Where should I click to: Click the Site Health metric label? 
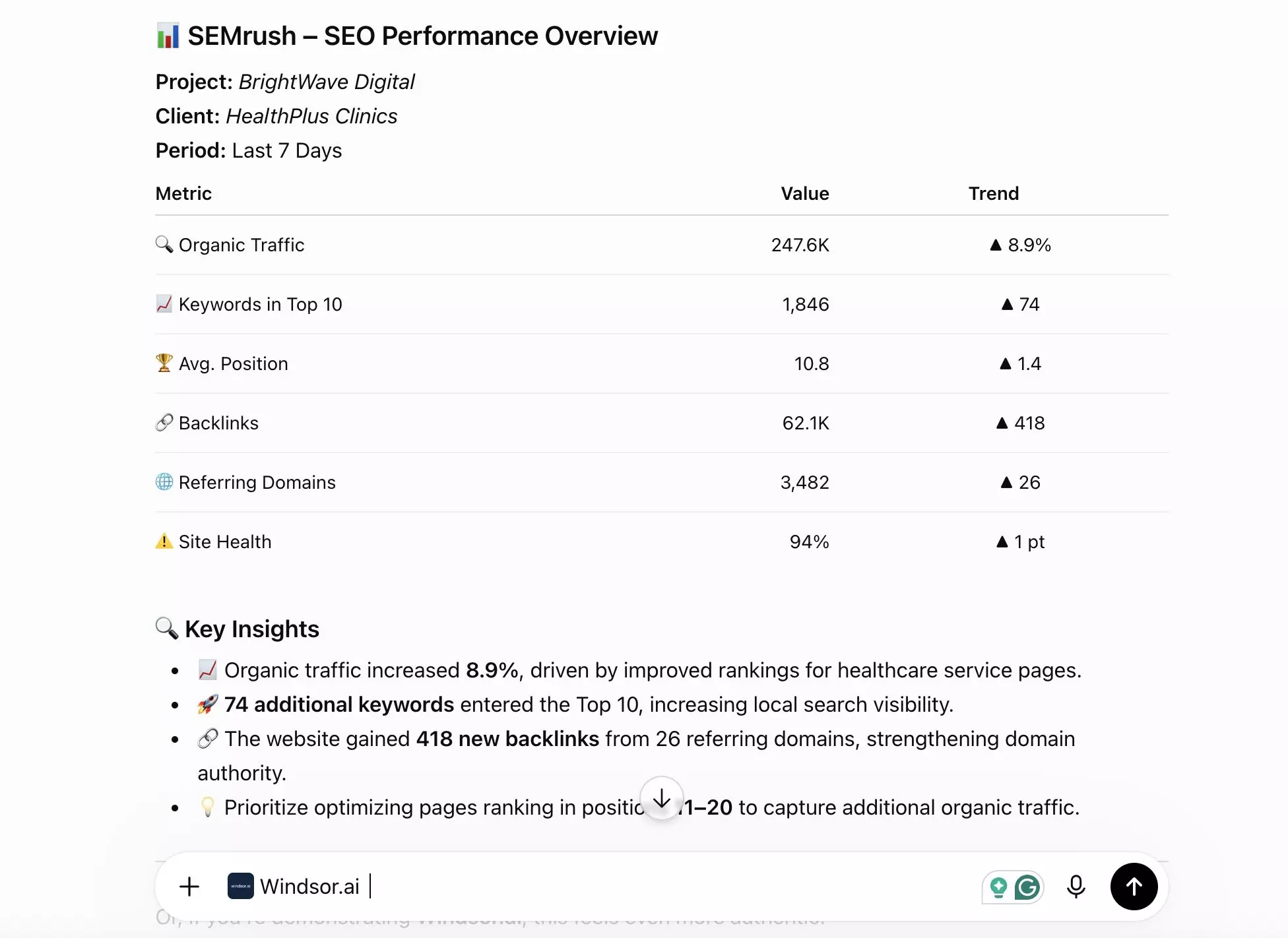click(225, 542)
